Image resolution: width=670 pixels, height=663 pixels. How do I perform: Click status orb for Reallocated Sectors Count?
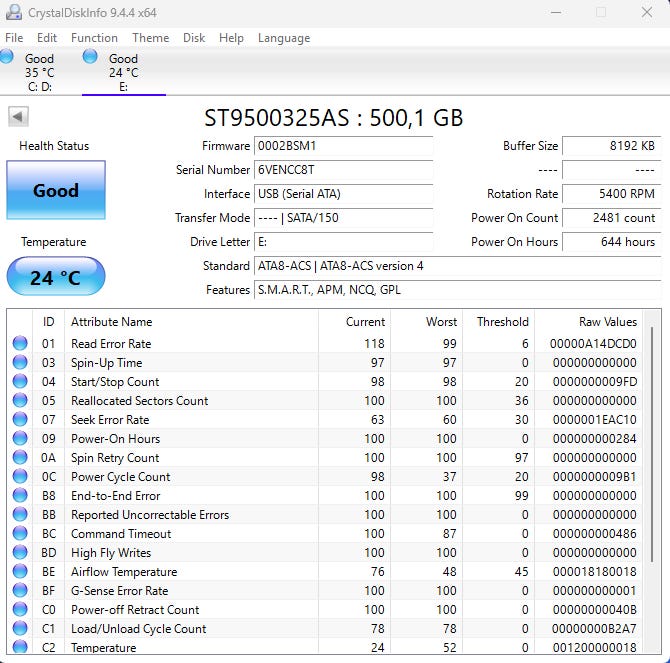pyautogui.click(x=20, y=401)
